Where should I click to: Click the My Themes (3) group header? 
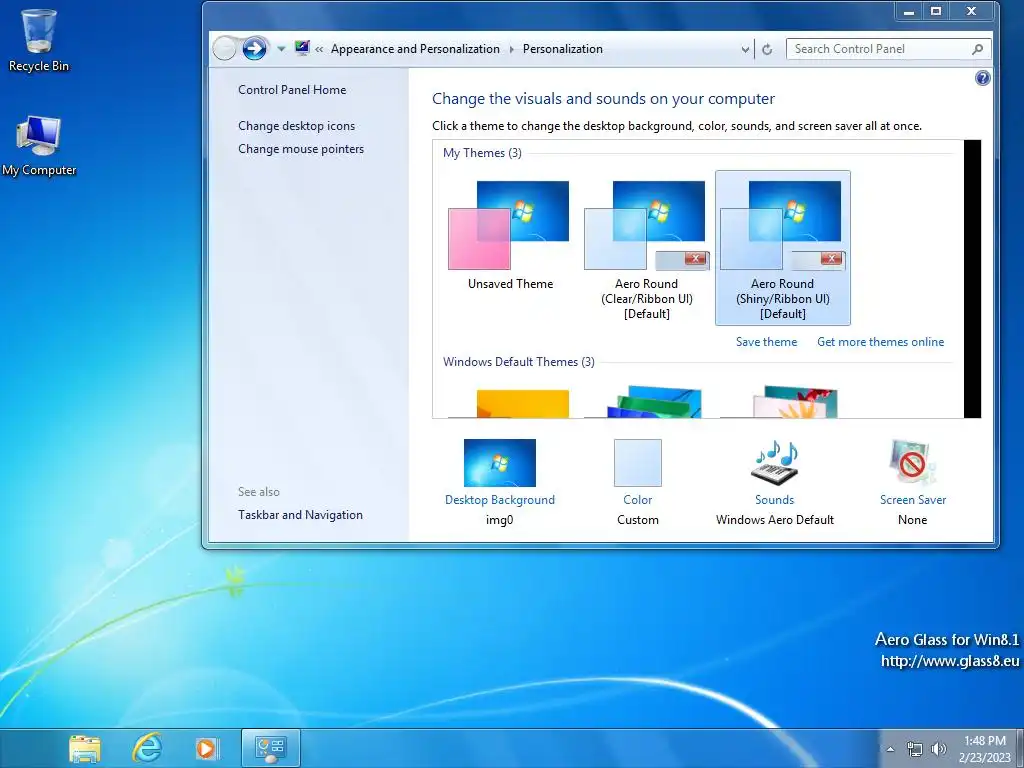tap(482, 153)
